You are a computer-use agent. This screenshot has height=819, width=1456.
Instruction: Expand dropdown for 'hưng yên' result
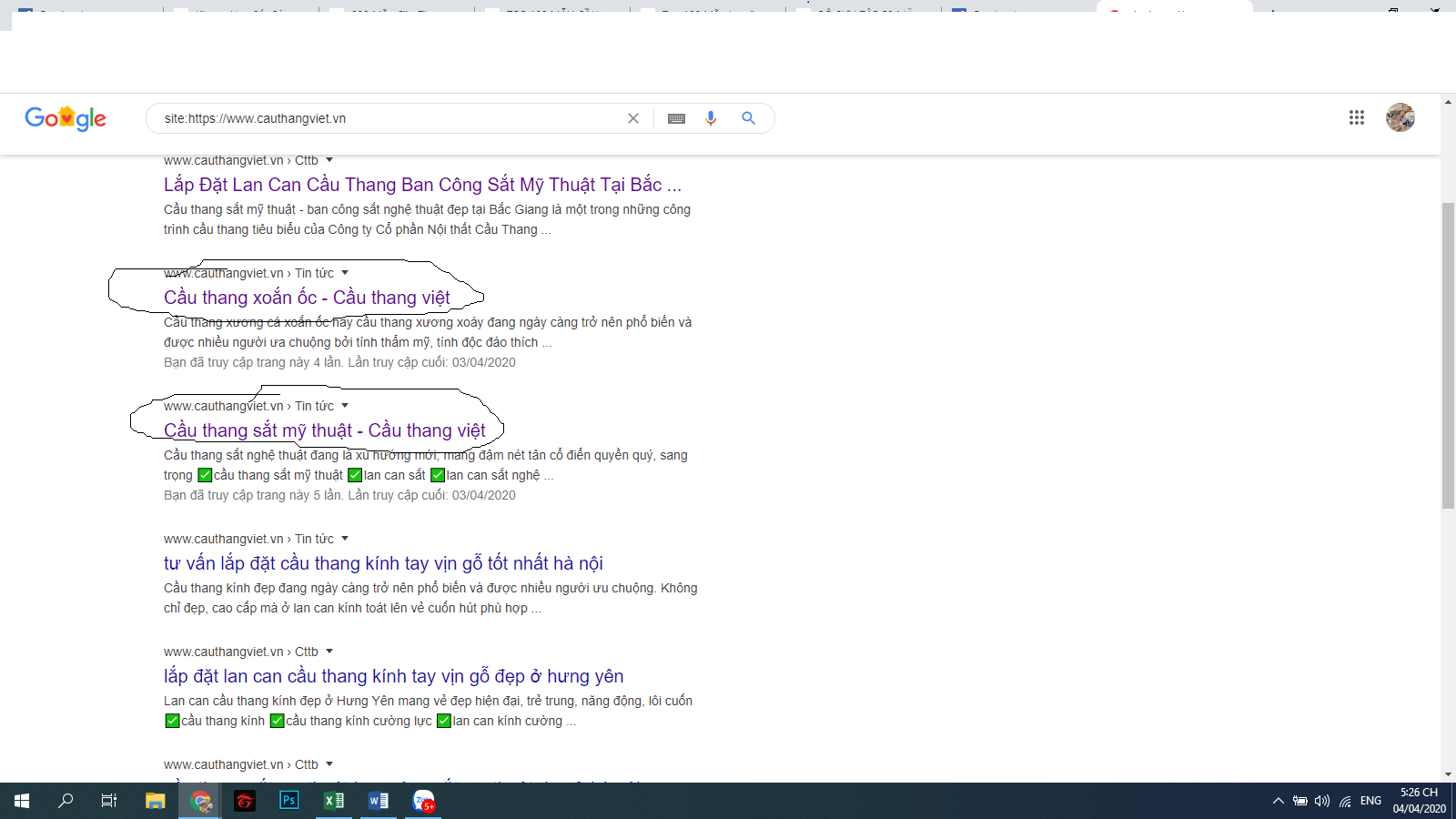[329, 652]
